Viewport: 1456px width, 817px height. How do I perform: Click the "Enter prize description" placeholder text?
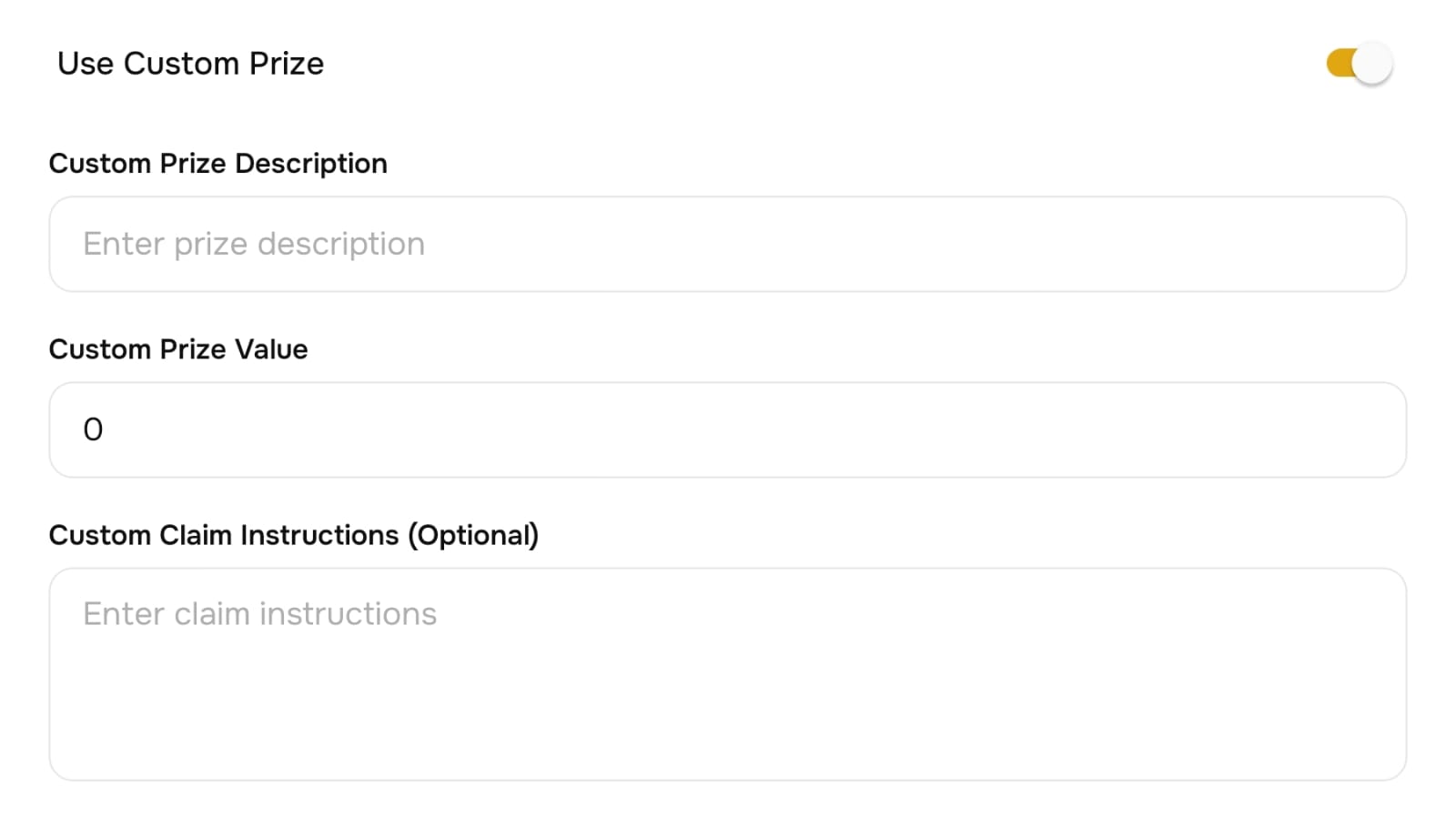[x=254, y=244]
